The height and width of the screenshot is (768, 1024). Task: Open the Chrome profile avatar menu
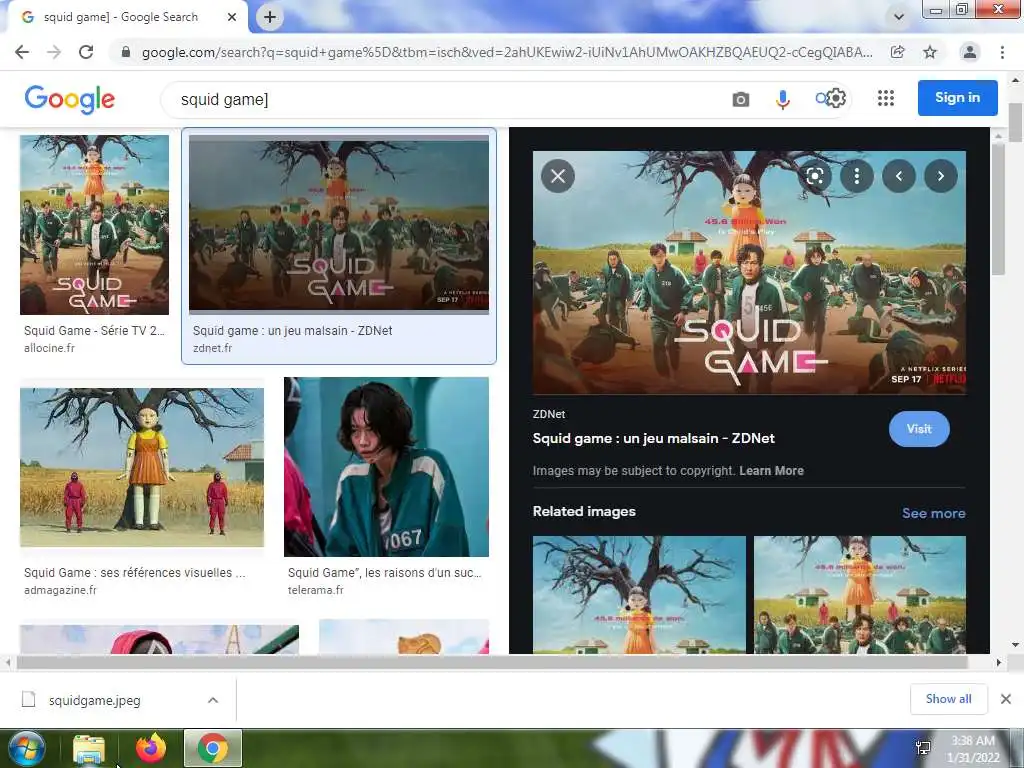[970, 52]
